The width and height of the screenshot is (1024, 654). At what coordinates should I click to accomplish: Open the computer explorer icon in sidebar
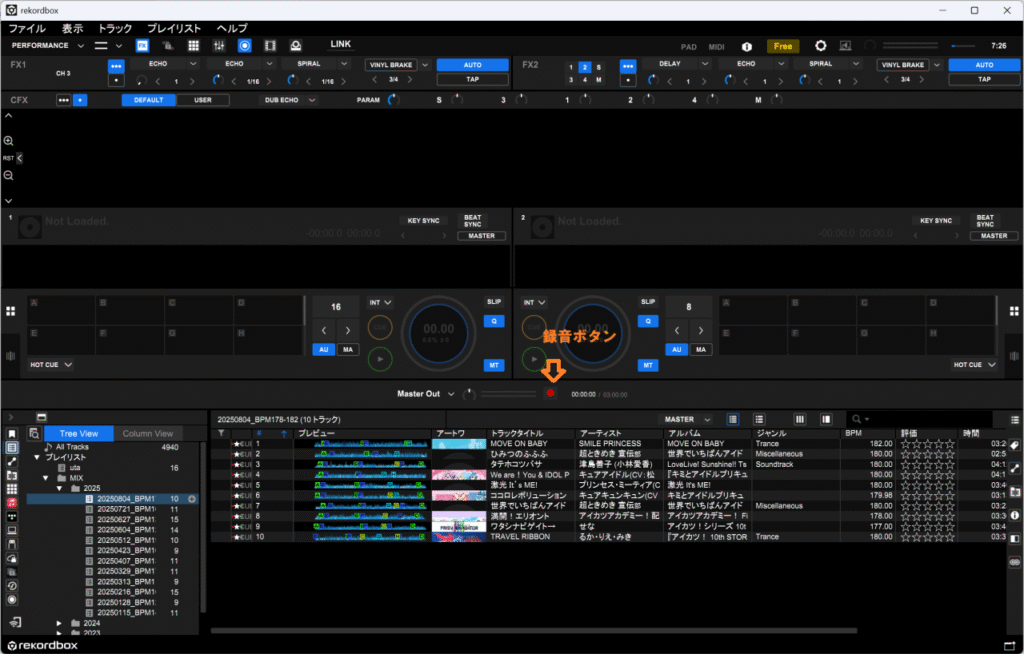12,530
